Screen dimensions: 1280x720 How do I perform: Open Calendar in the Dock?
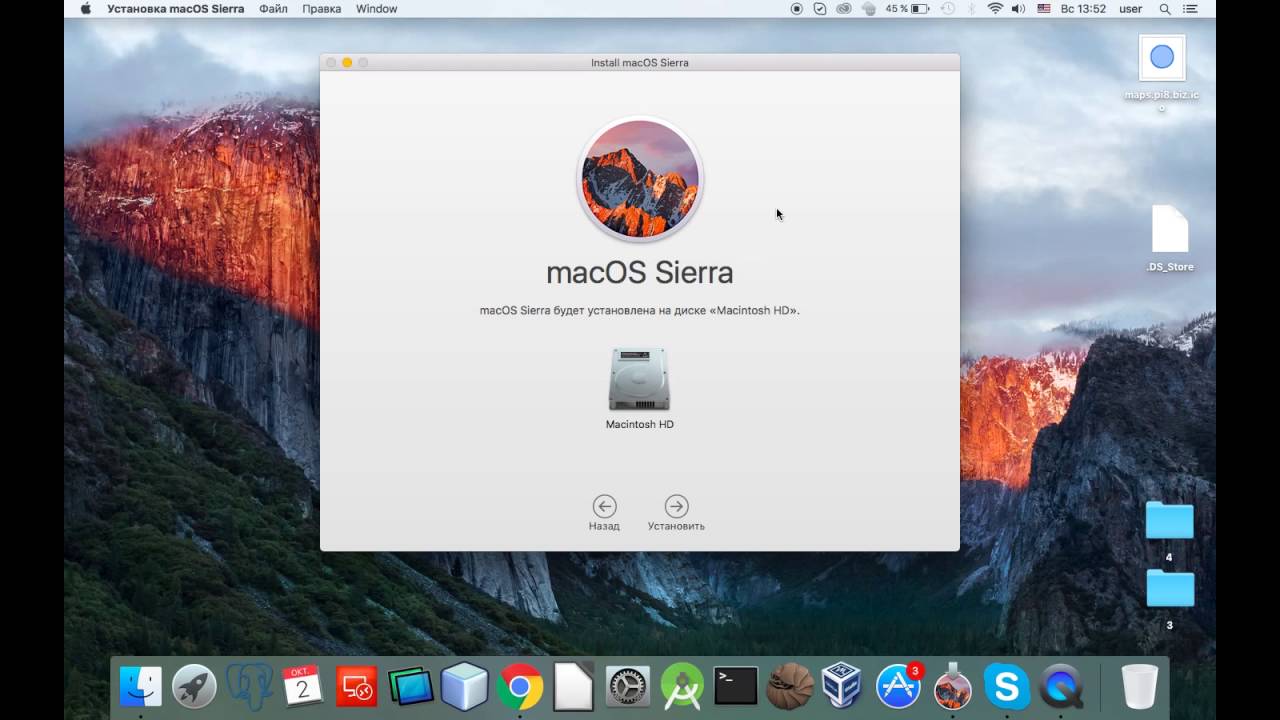coord(302,687)
